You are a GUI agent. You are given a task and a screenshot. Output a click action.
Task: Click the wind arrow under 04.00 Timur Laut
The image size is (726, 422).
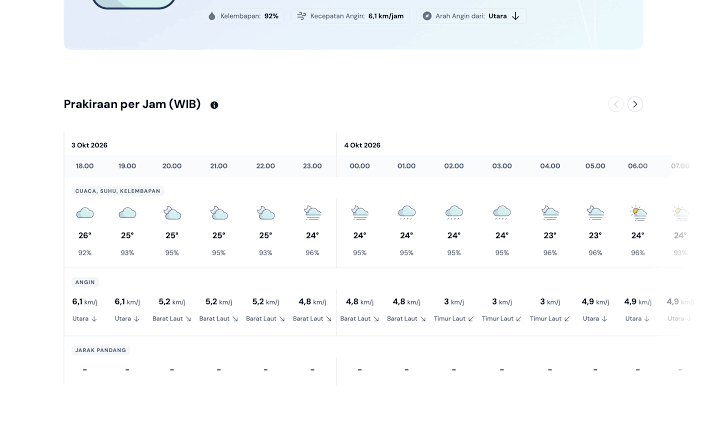click(x=567, y=319)
